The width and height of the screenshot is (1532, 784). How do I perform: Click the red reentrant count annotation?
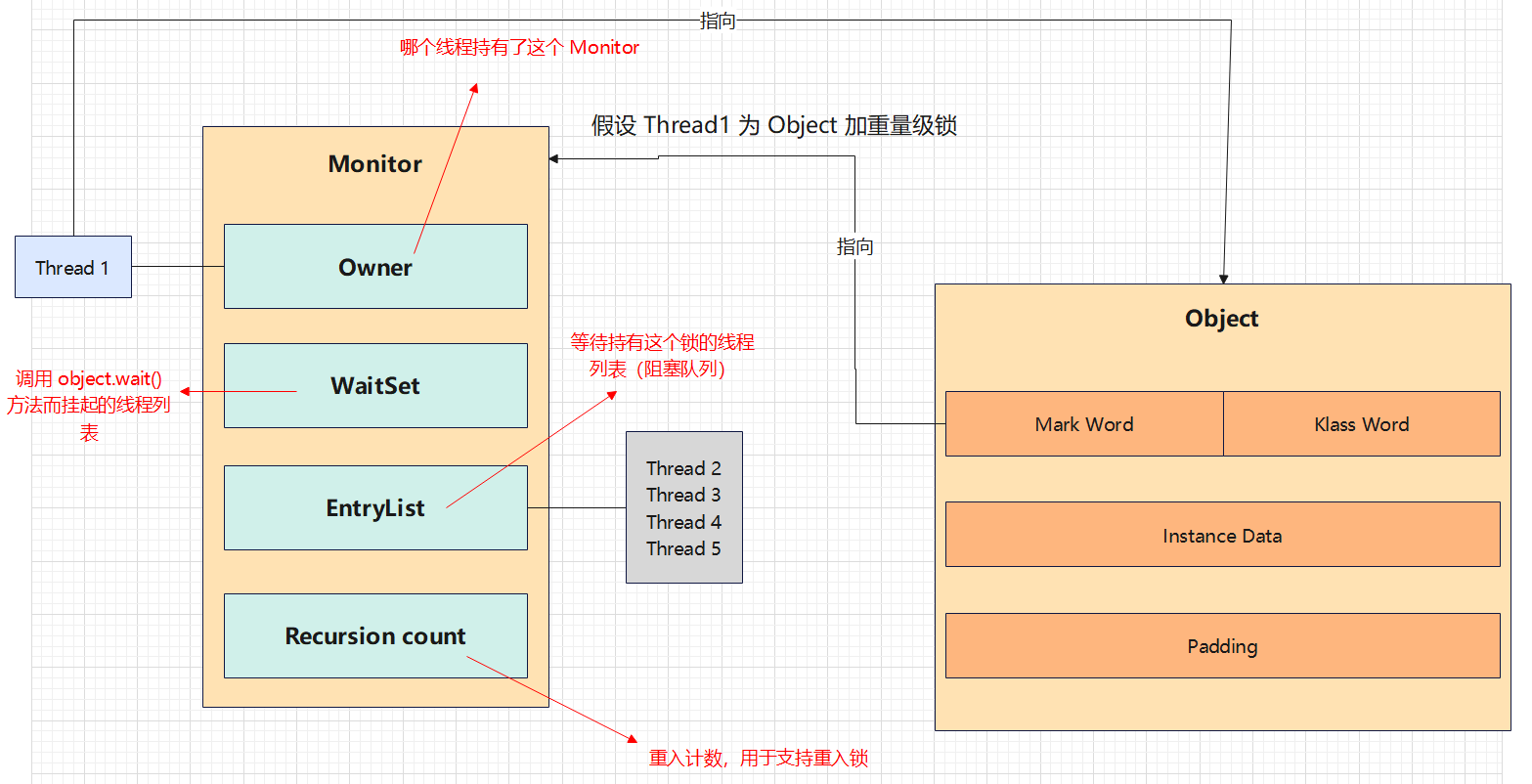click(x=759, y=759)
